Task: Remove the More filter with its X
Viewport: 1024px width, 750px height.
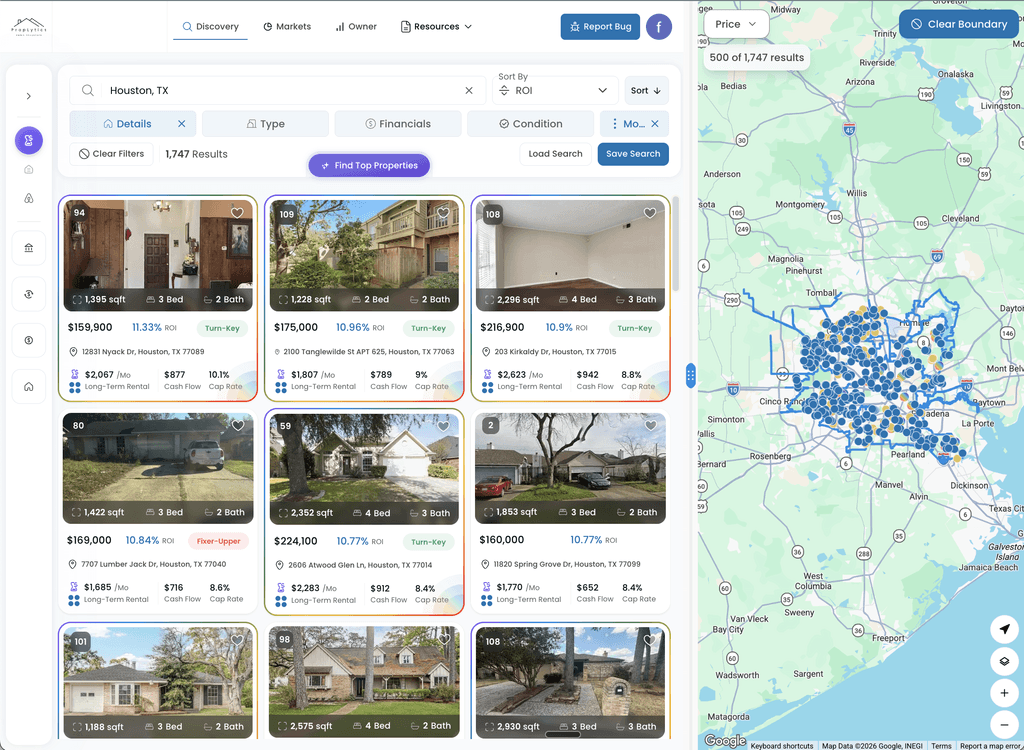Action: tap(655, 123)
